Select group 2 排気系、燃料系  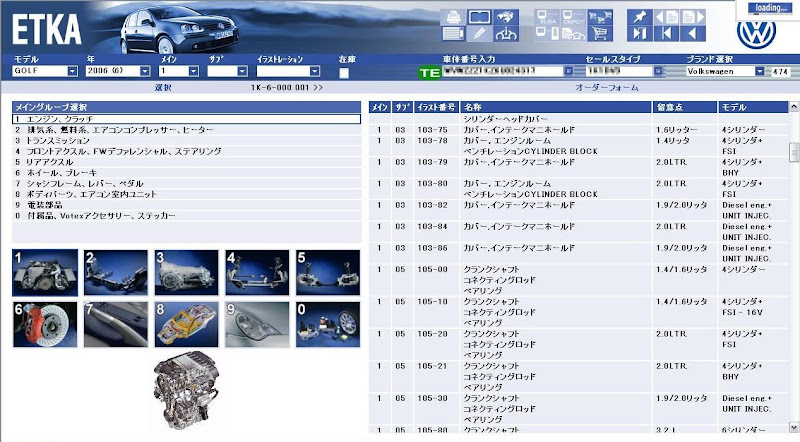[x=186, y=130]
